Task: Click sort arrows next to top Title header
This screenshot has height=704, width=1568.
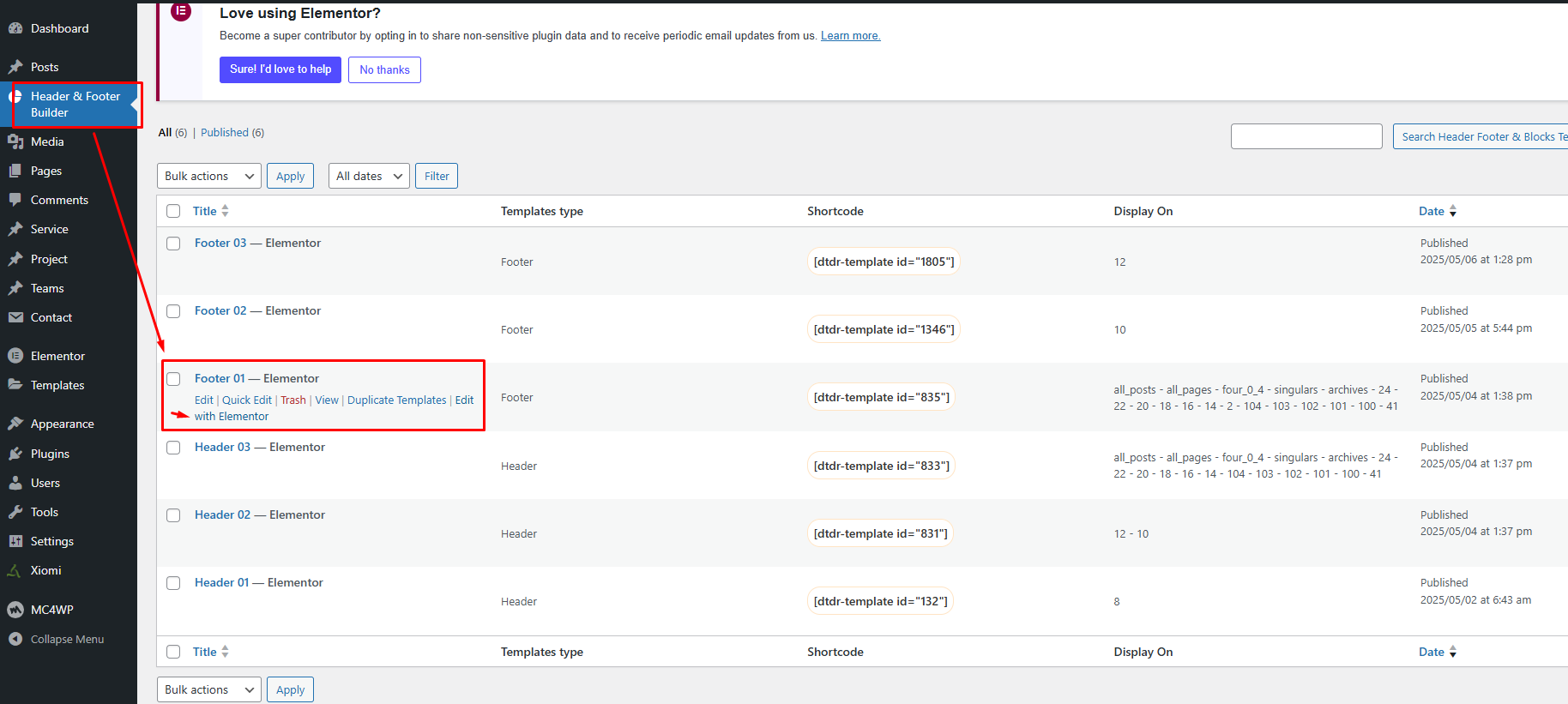Action: [x=225, y=211]
